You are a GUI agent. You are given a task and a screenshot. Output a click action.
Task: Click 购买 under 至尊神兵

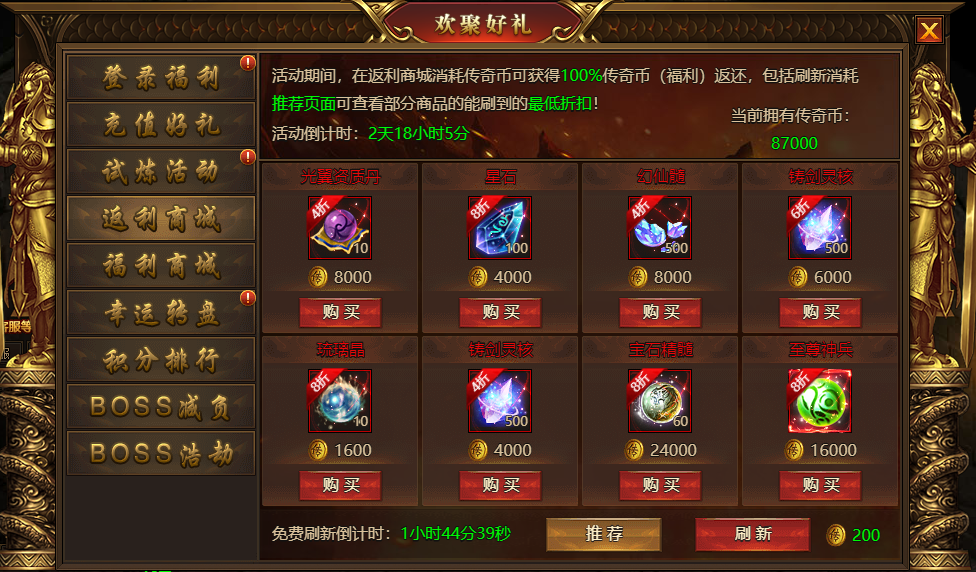[x=820, y=485]
